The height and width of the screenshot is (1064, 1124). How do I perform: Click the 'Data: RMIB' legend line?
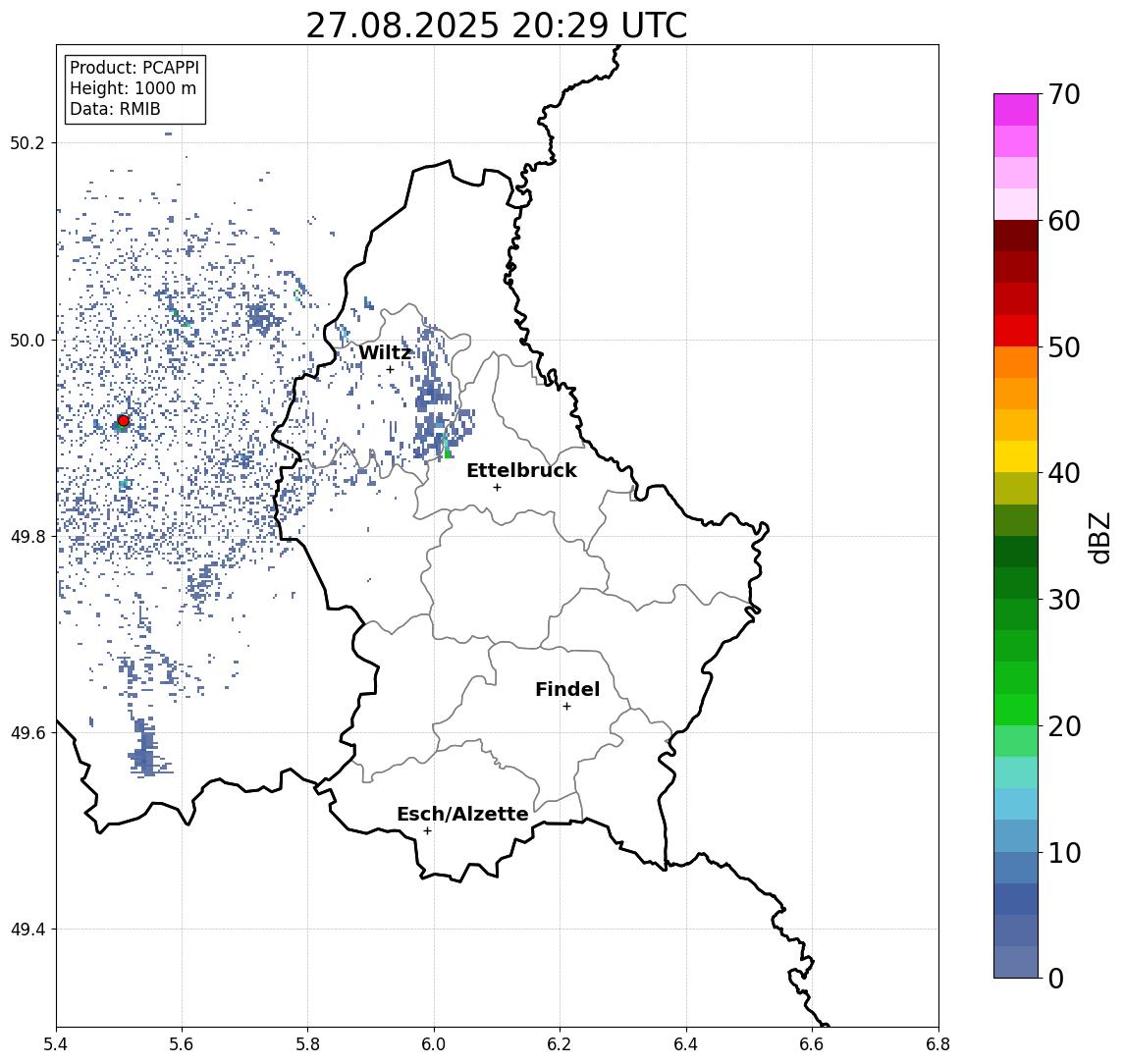click(x=115, y=109)
